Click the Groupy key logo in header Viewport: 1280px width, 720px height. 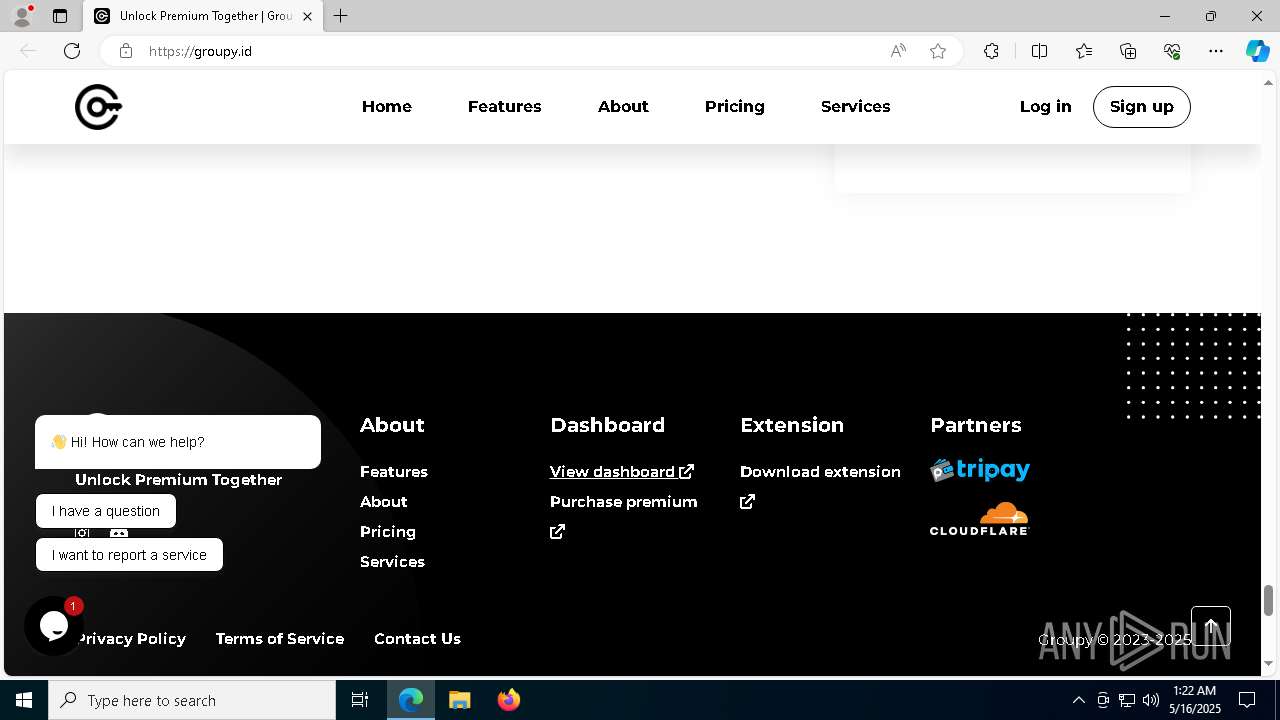pyautogui.click(x=98, y=107)
